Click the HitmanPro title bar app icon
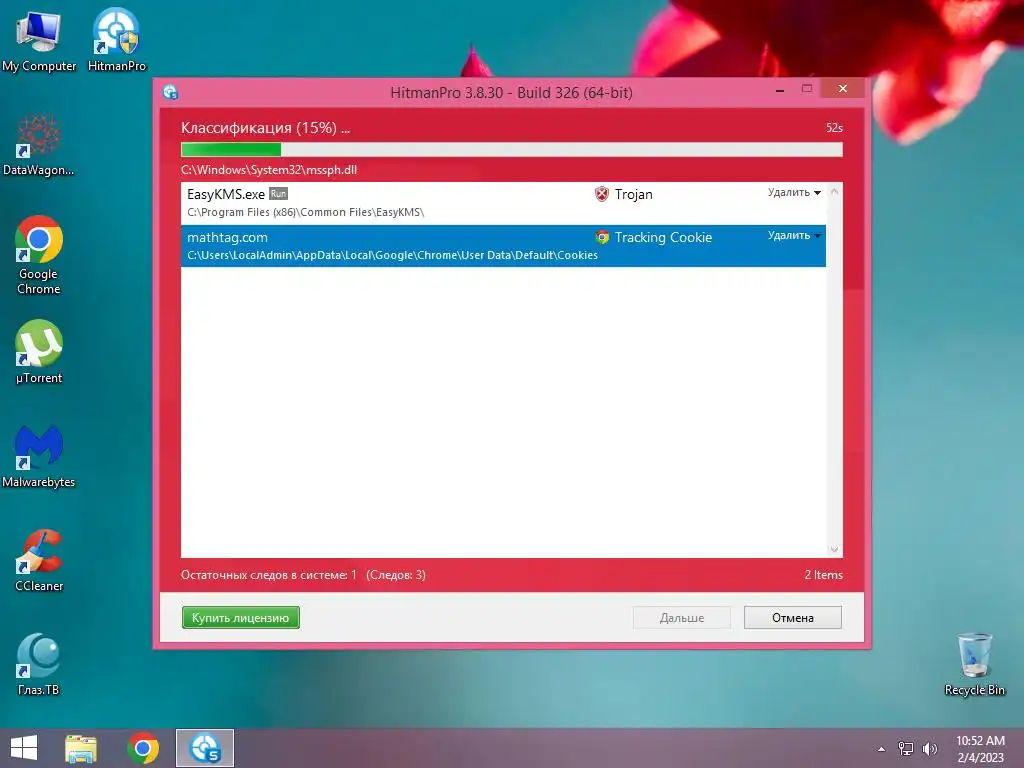Screen dimensions: 1024x768 click(170, 92)
